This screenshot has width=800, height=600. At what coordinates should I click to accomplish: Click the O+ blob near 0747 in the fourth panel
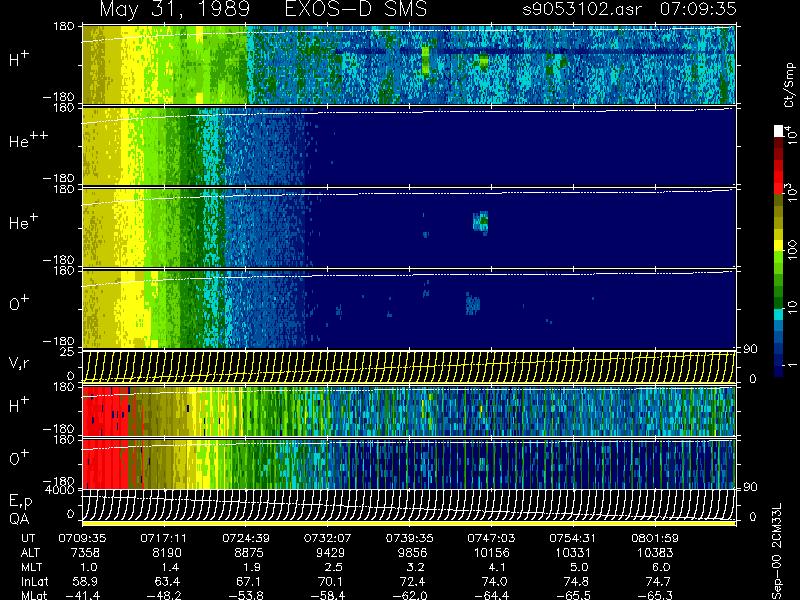tap(473, 304)
